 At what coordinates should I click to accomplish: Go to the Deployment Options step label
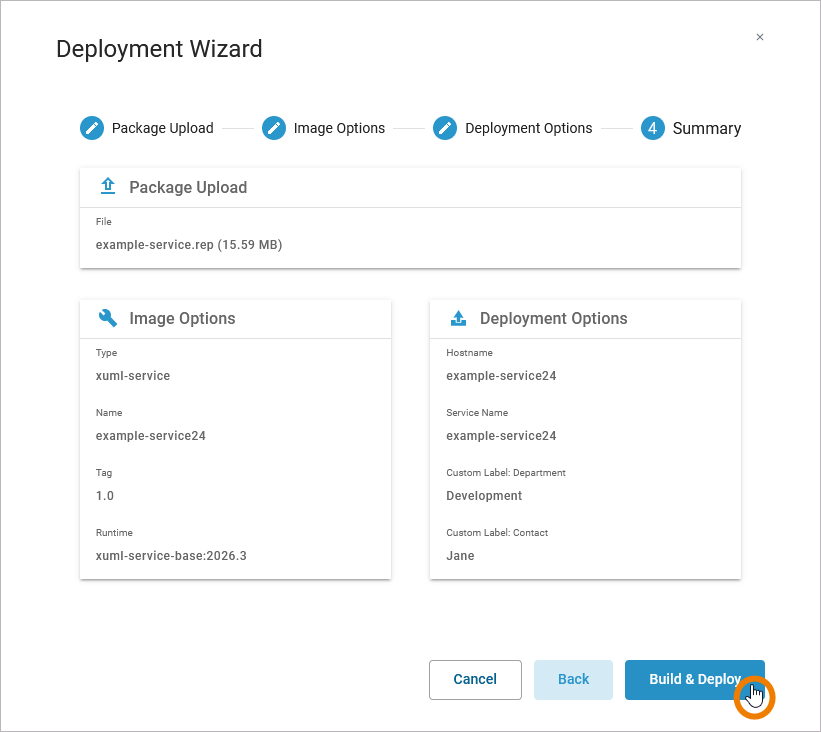(x=528, y=128)
